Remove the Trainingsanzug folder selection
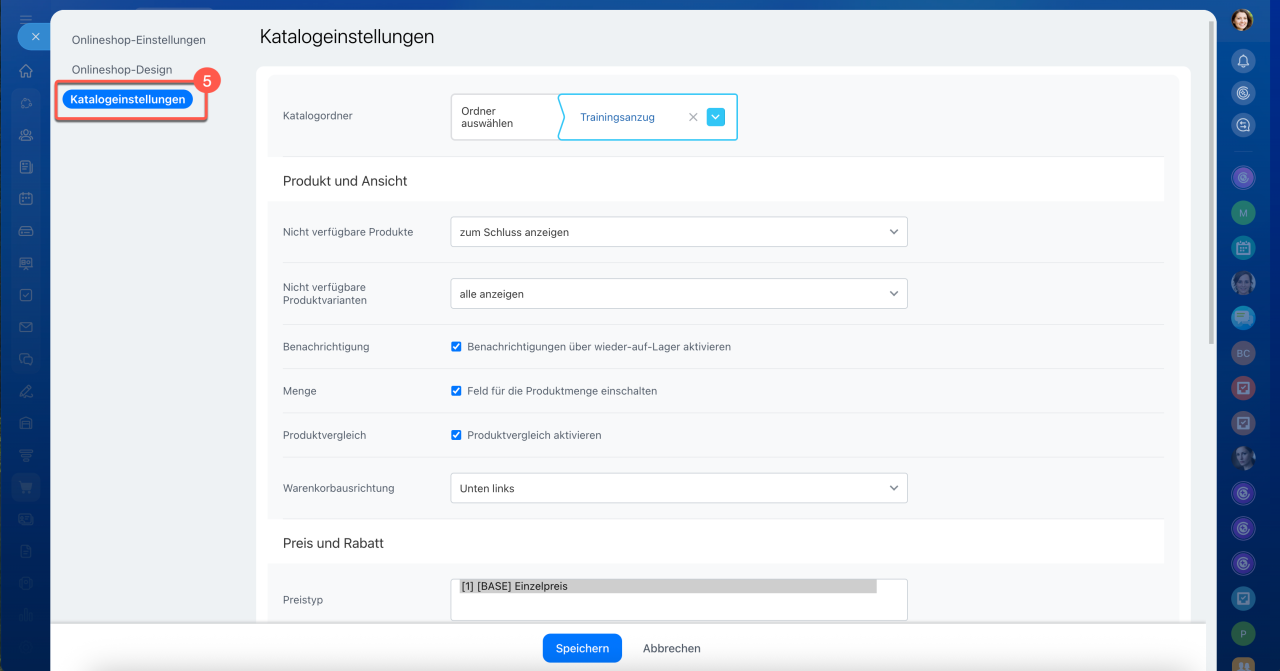Screen dimensions: 1280x671 tap(693, 117)
